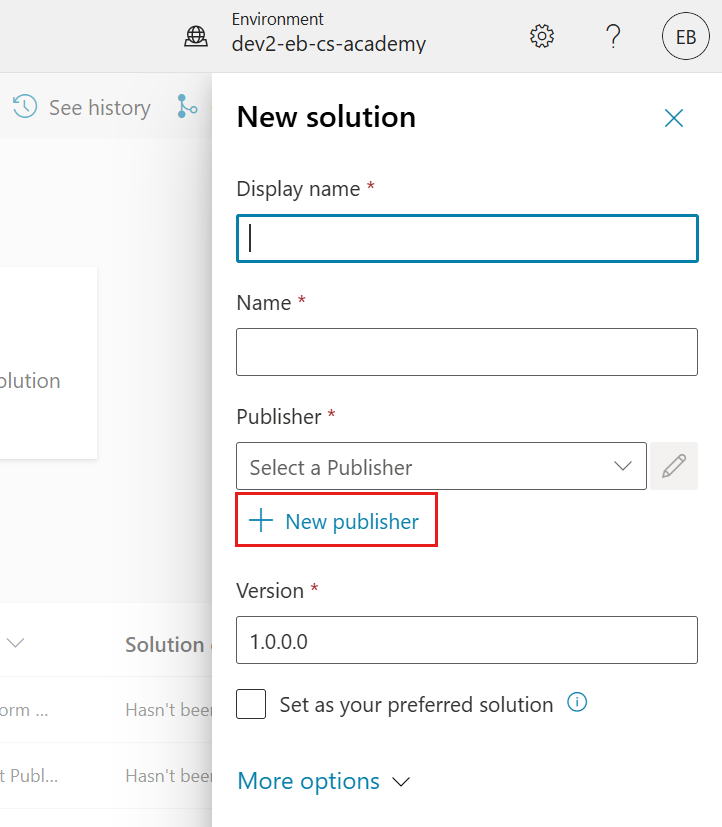Open the EB user account avatar
The width and height of the screenshot is (722, 827).
click(685, 37)
